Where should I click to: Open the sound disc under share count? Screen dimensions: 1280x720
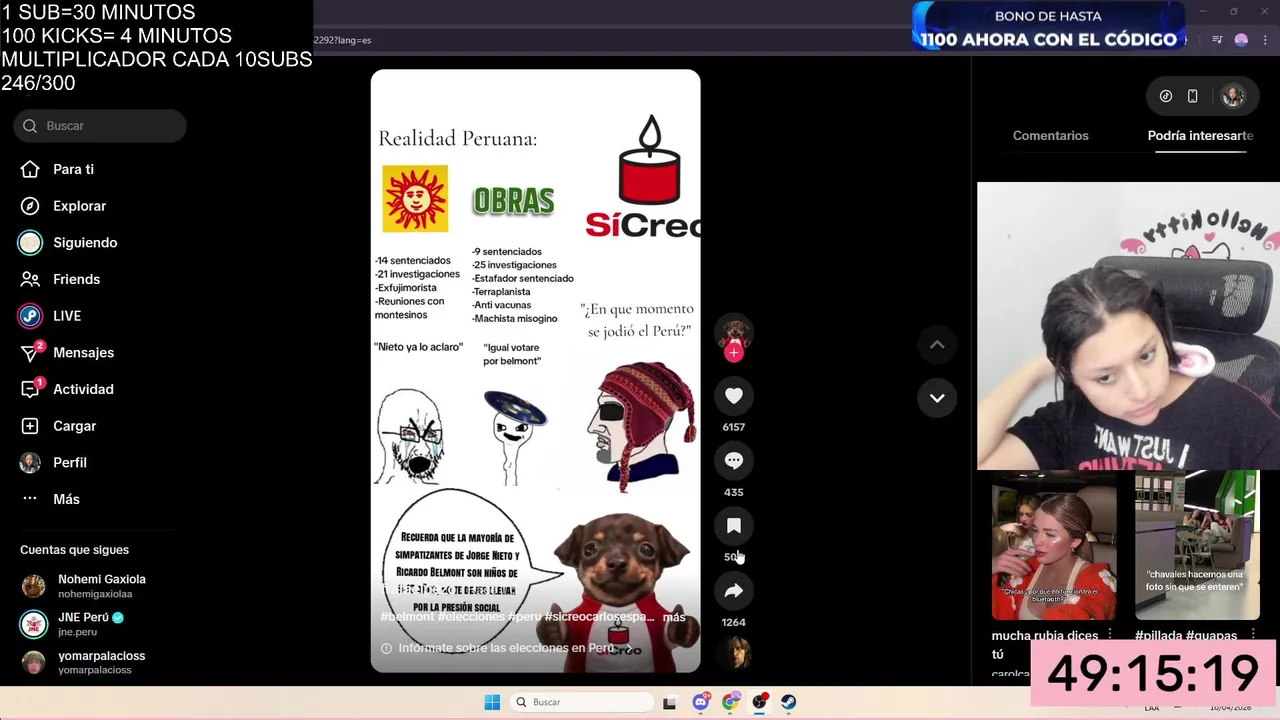[x=734, y=654]
